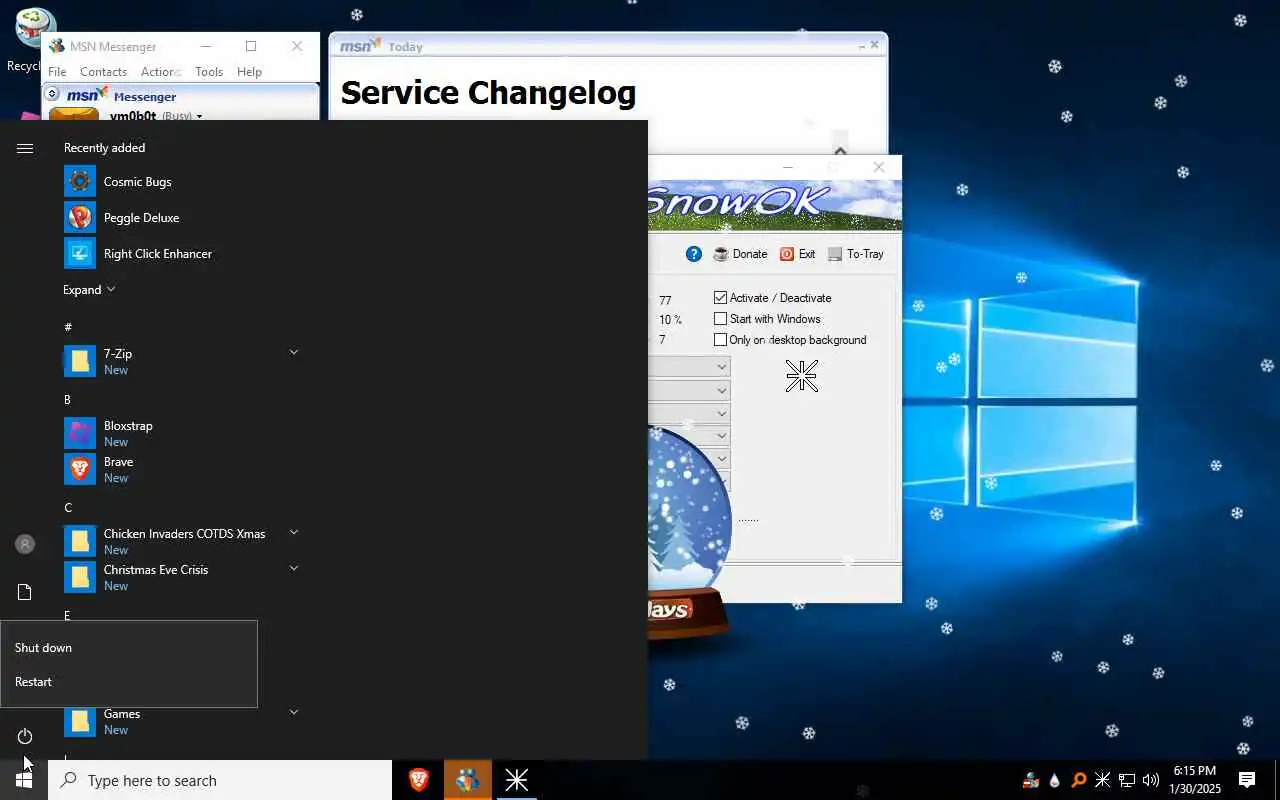Screen dimensions: 1280x800
Task: Expand the Recently added list
Action: (89, 290)
